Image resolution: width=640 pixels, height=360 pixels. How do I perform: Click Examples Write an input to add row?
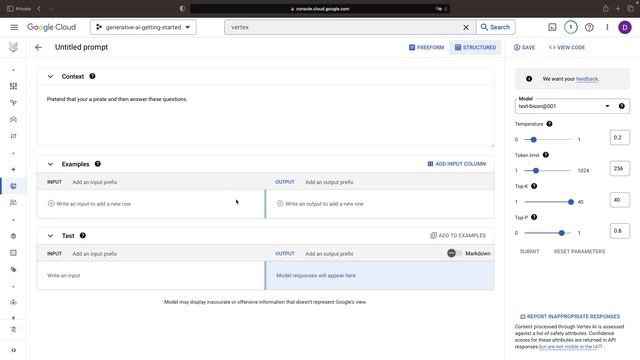(151, 204)
